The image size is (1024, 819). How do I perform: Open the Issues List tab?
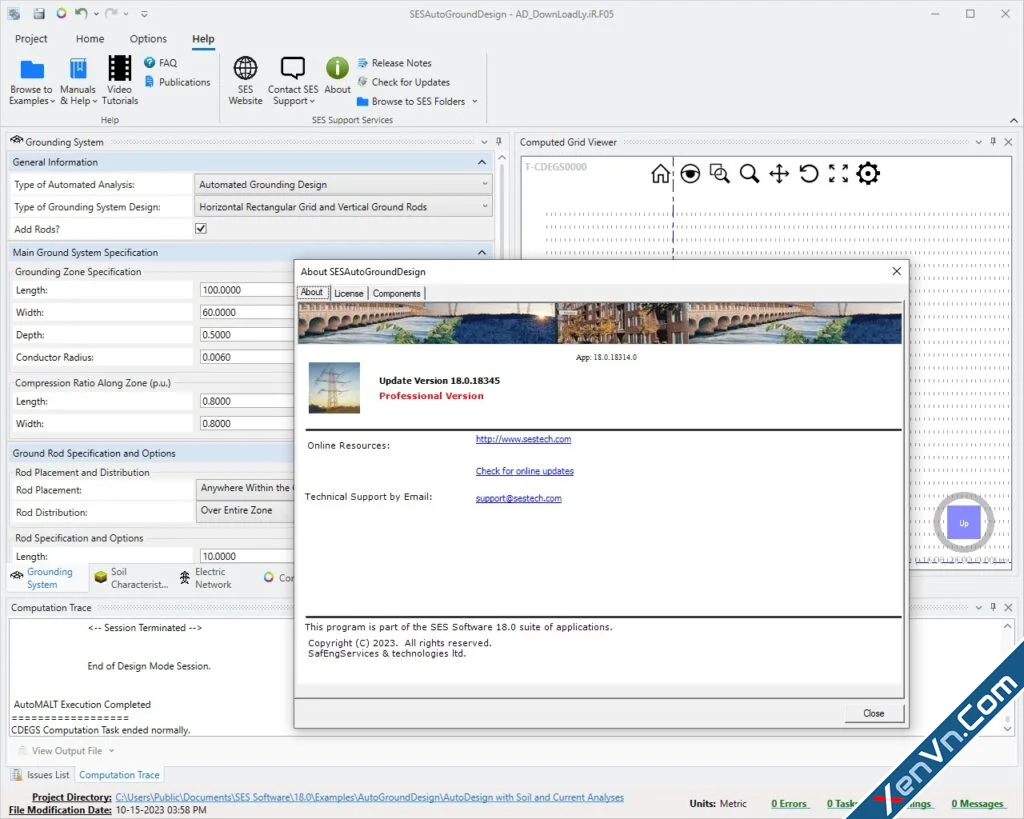40,775
